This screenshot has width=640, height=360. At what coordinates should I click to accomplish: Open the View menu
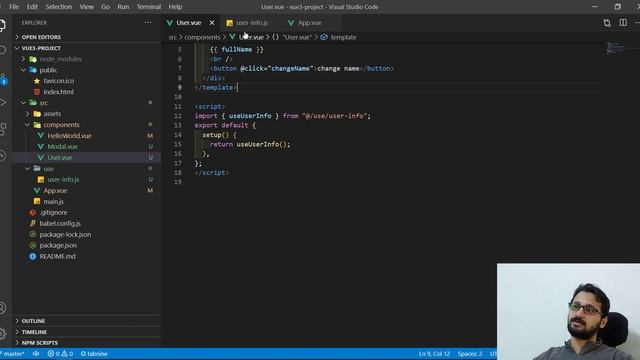coord(87,7)
